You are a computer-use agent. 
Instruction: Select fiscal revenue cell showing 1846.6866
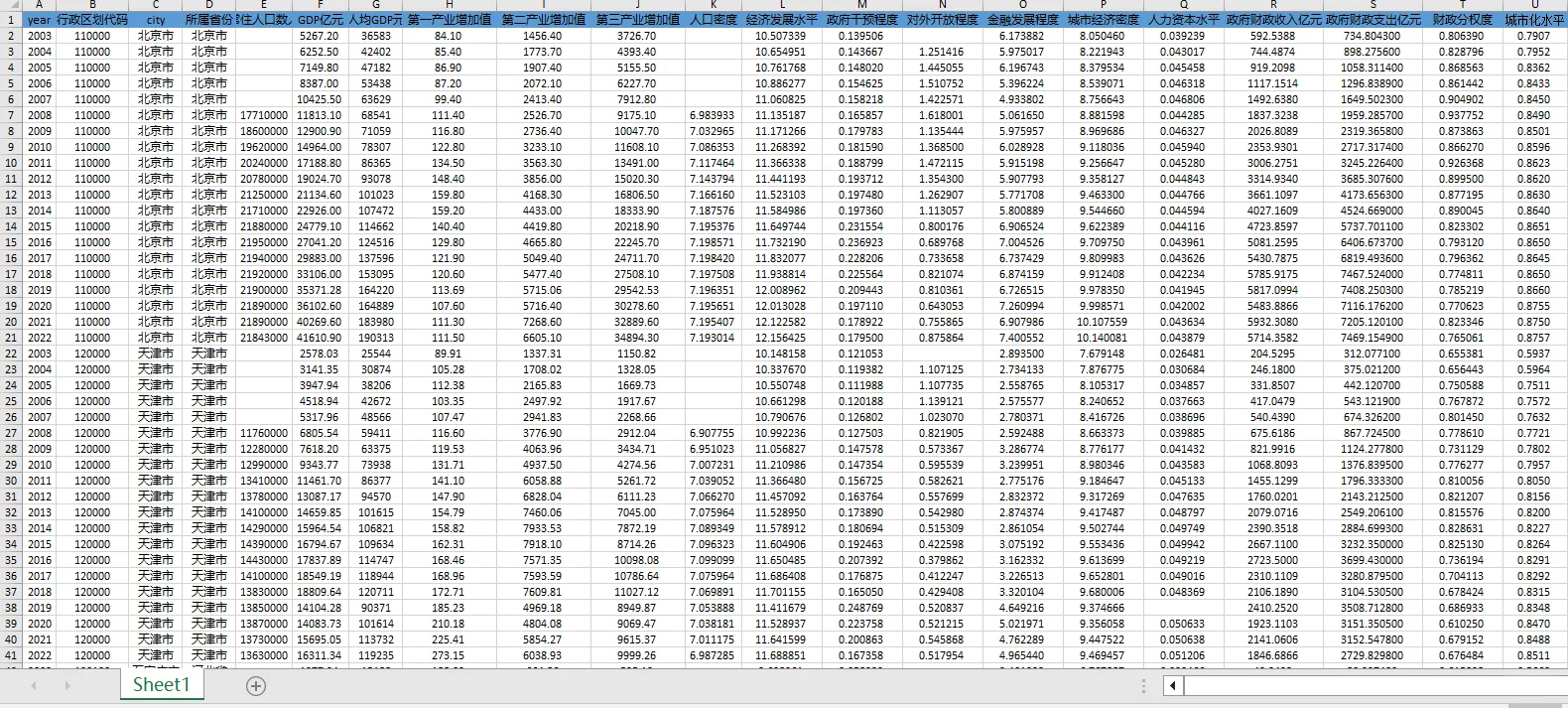(1273, 655)
